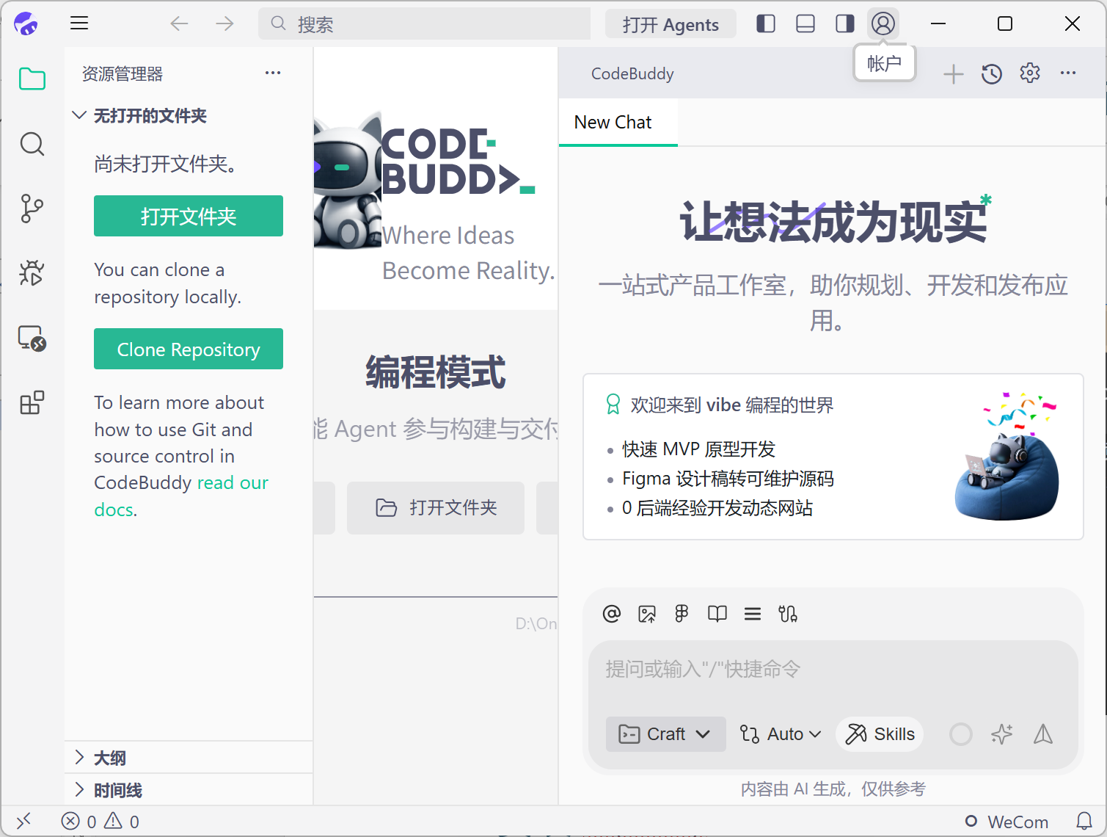
Task: Open the Extensions blocks icon
Action: click(32, 403)
